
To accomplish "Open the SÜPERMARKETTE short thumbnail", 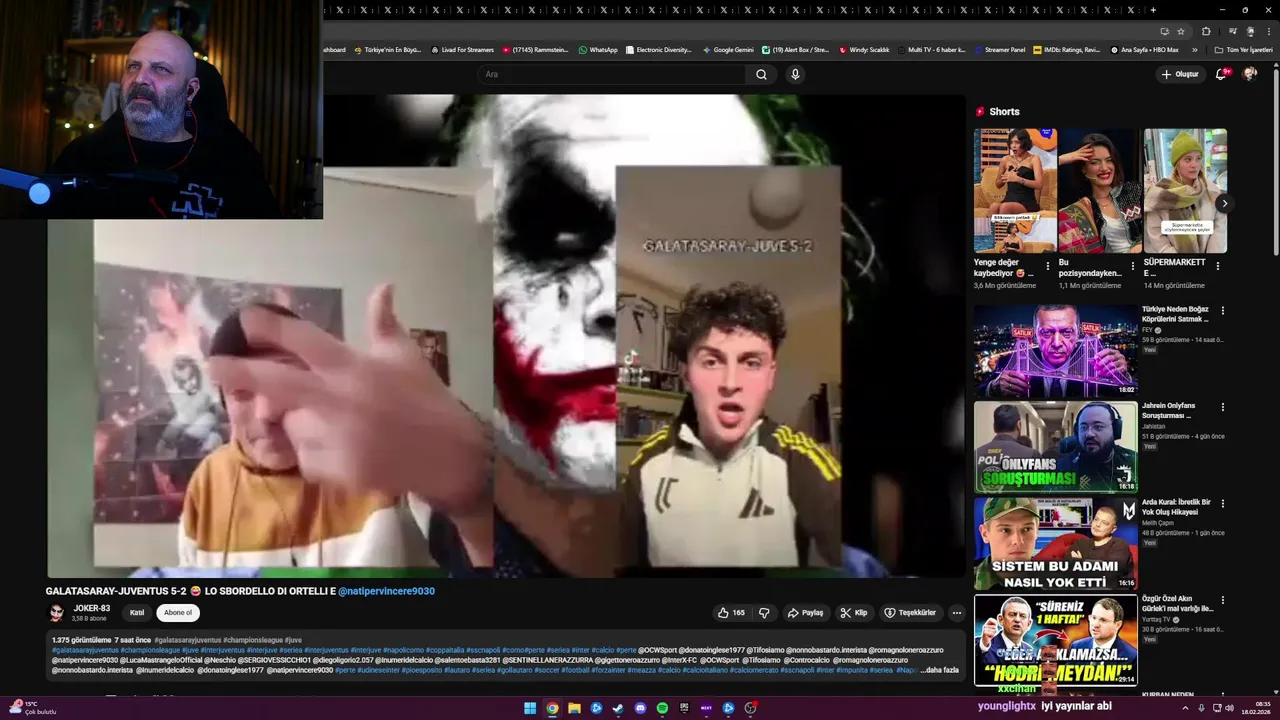I will coord(1185,190).
